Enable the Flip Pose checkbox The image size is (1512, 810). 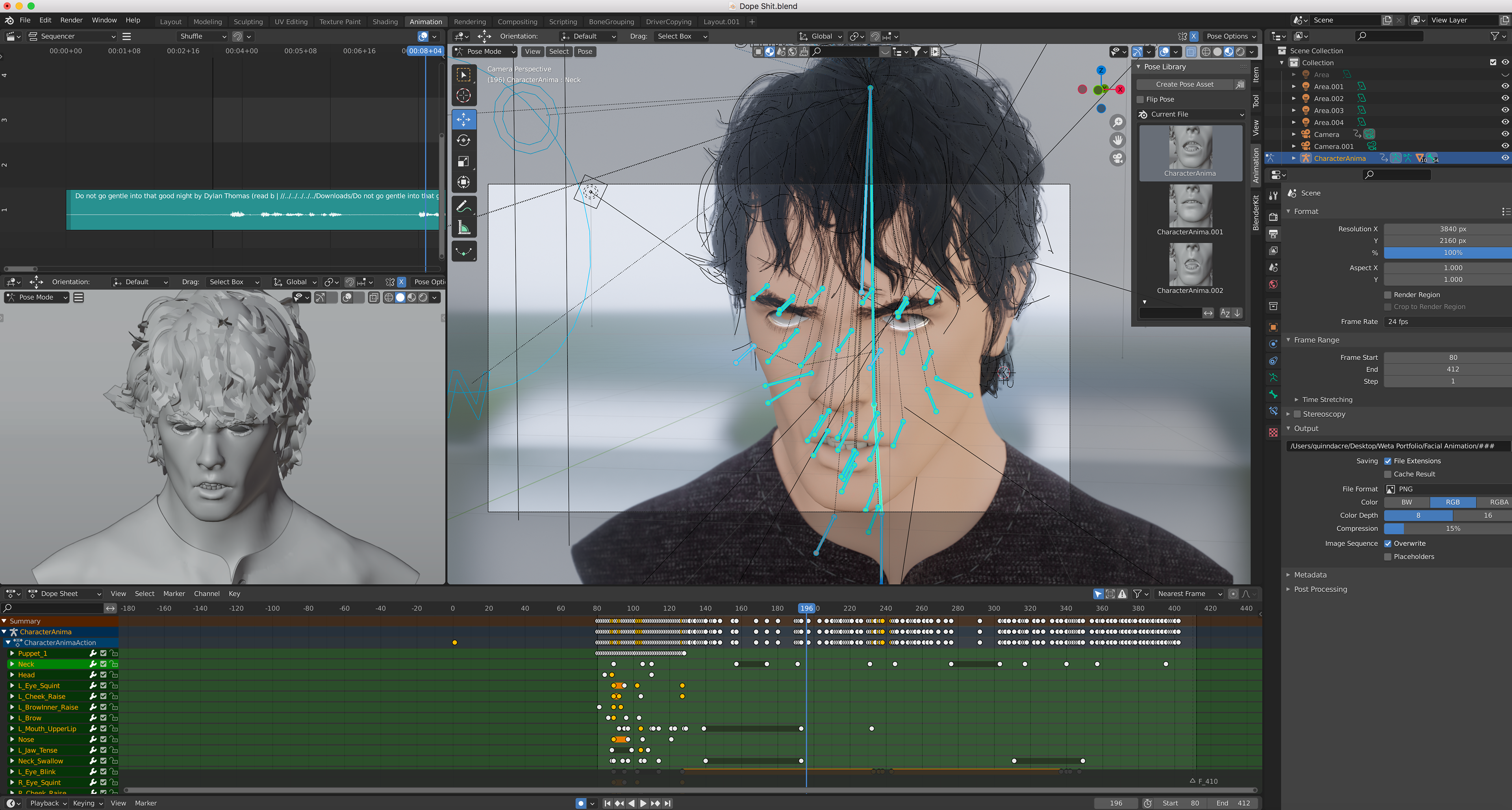pyautogui.click(x=1140, y=99)
